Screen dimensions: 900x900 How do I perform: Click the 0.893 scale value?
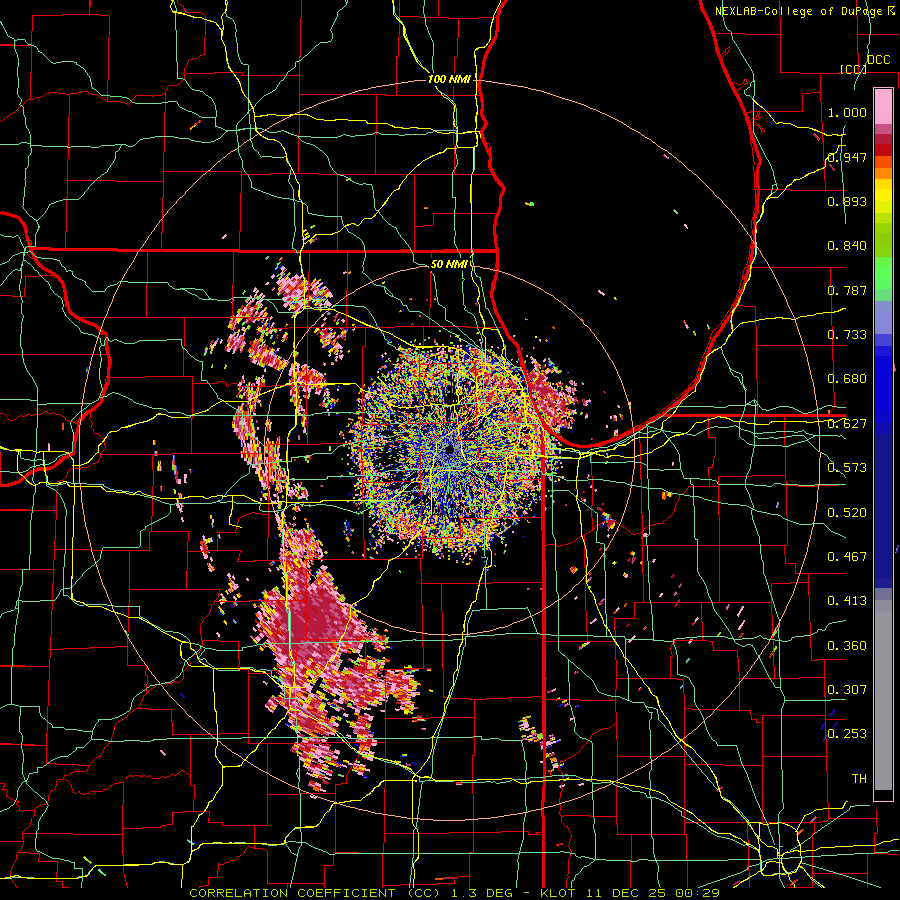tap(847, 201)
